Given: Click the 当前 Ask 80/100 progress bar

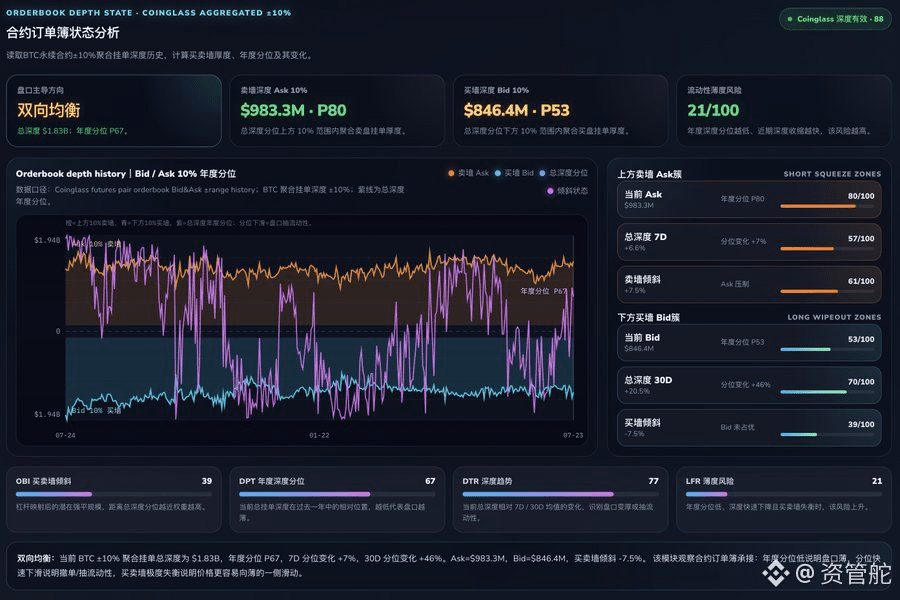Looking at the screenshot, I should [x=827, y=206].
